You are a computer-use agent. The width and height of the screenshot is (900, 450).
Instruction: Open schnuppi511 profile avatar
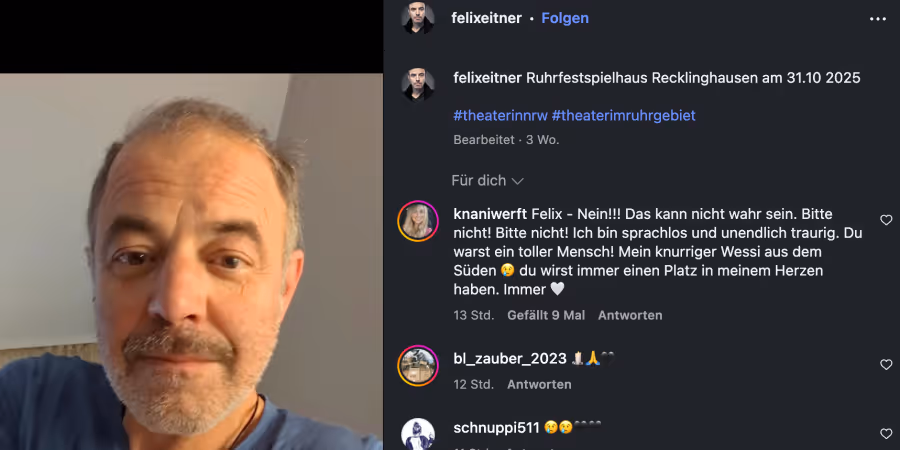tap(418, 434)
